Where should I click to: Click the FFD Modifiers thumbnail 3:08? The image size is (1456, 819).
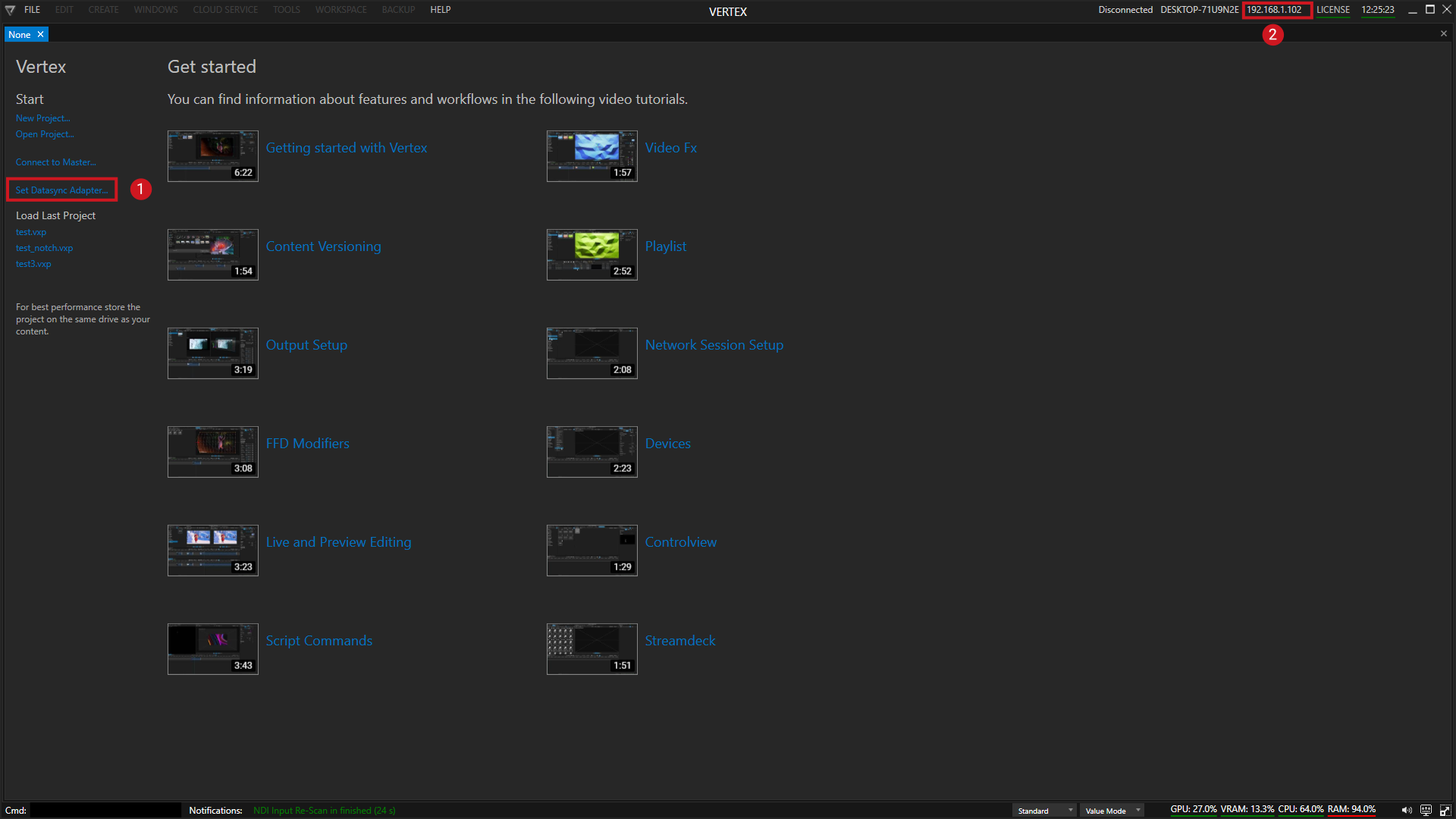pos(213,452)
